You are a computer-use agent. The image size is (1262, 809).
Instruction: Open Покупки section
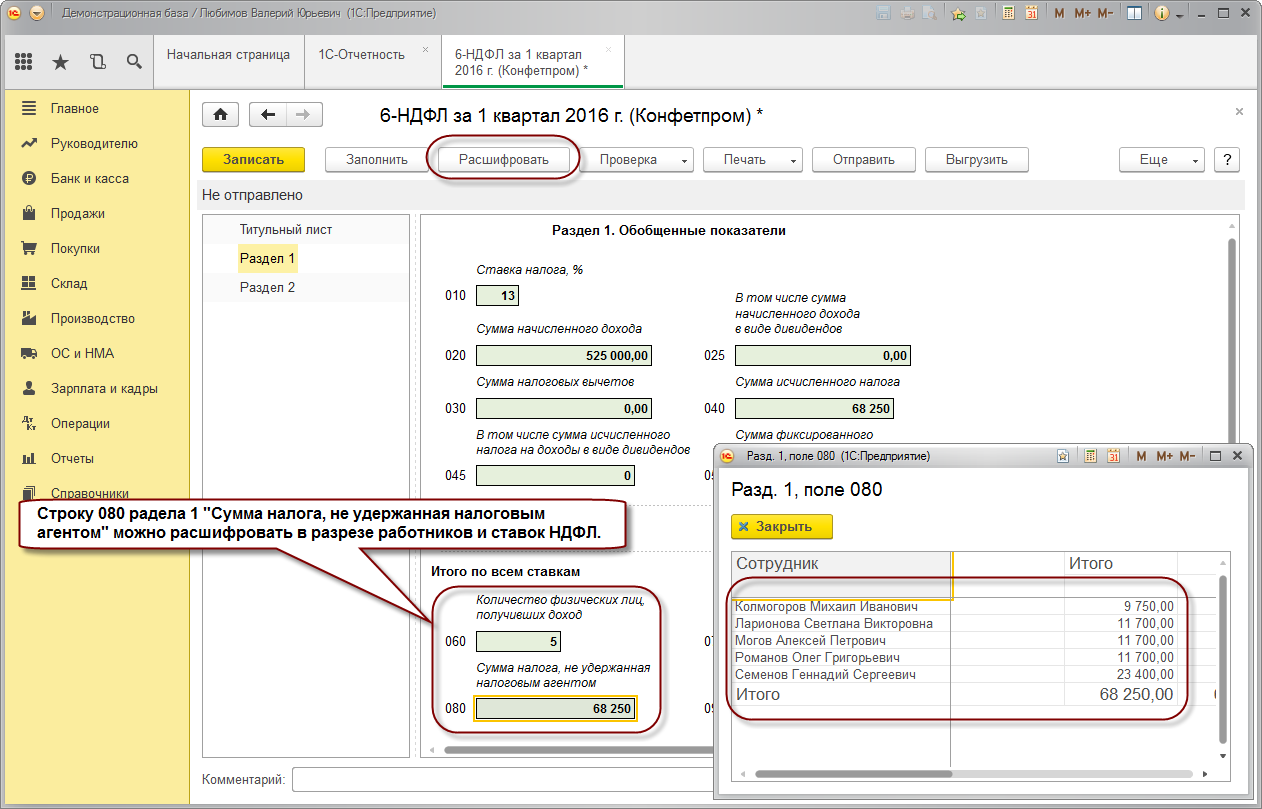click(77, 248)
